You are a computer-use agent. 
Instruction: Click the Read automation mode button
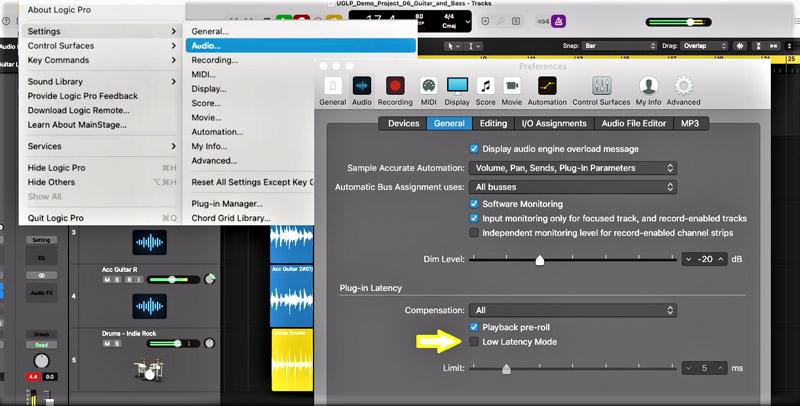(x=41, y=345)
